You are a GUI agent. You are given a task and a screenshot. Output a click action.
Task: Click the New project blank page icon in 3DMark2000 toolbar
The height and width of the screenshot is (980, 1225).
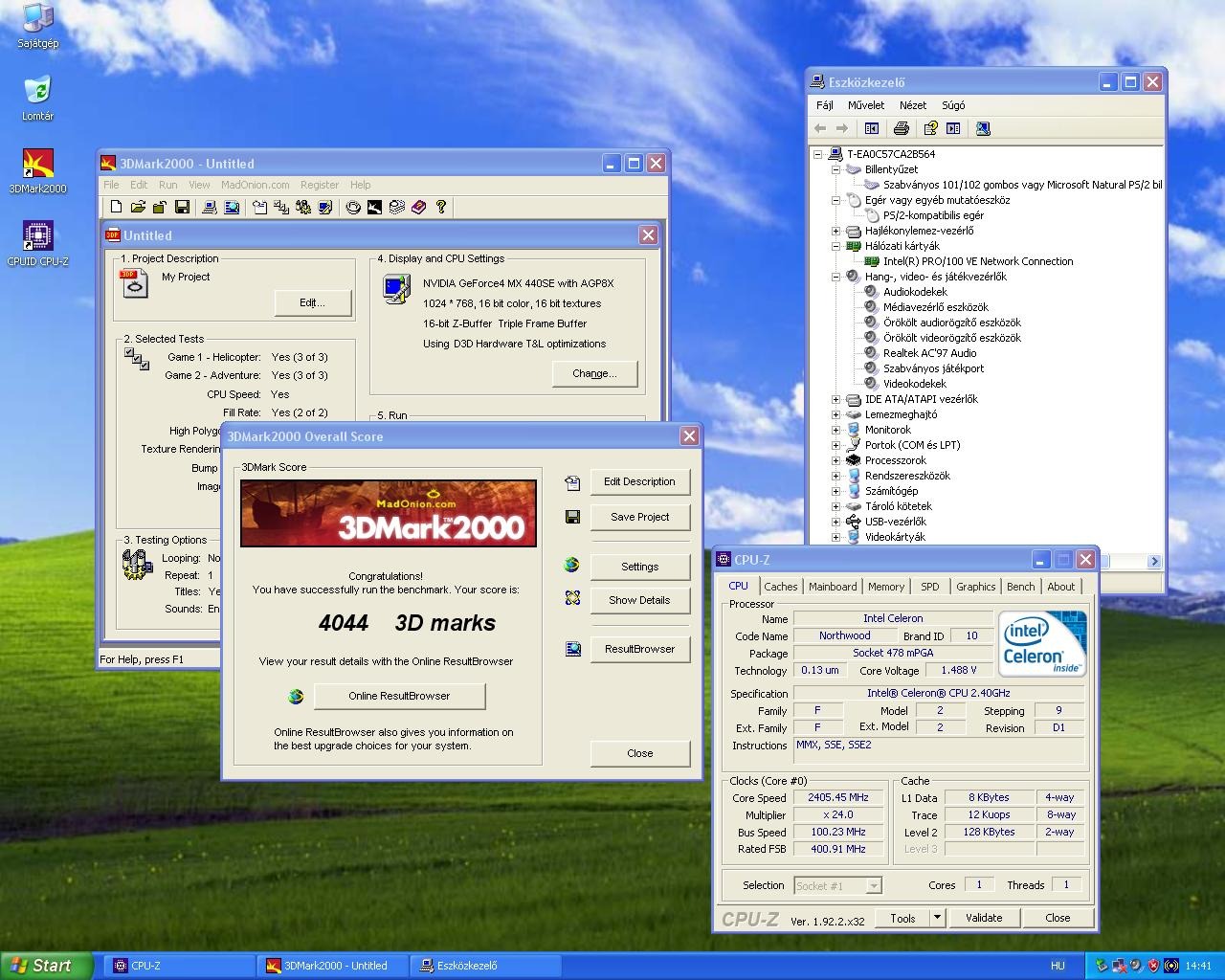pyautogui.click(x=116, y=207)
